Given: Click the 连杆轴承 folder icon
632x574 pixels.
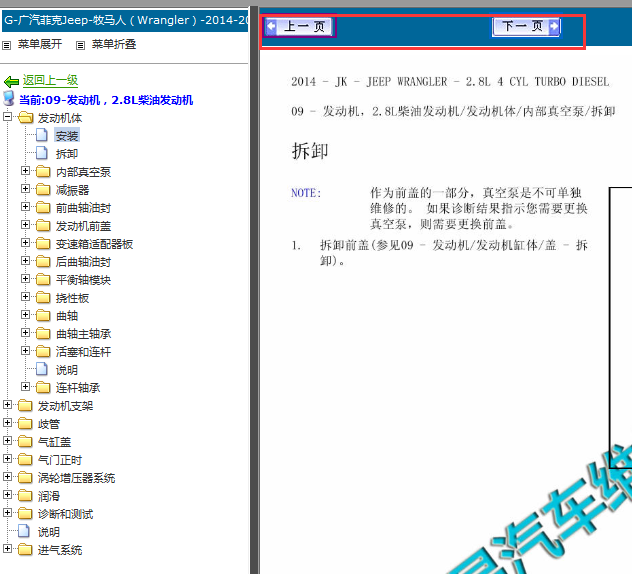Looking at the screenshot, I should tap(43, 387).
